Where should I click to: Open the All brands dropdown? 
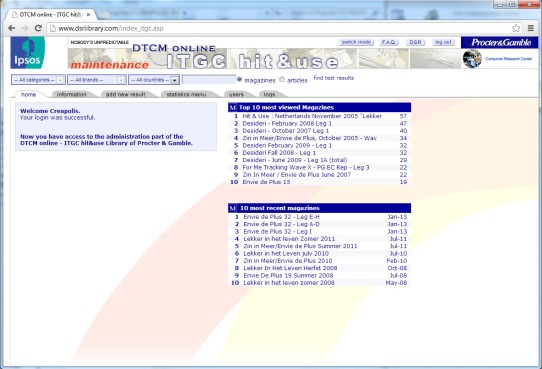[x=97, y=80]
